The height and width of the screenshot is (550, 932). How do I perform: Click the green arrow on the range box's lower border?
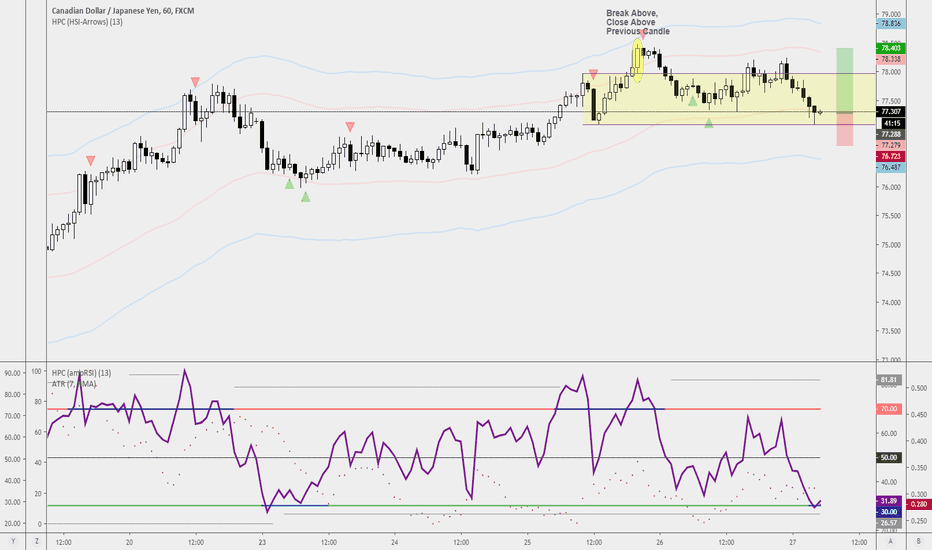pyautogui.click(x=709, y=123)
